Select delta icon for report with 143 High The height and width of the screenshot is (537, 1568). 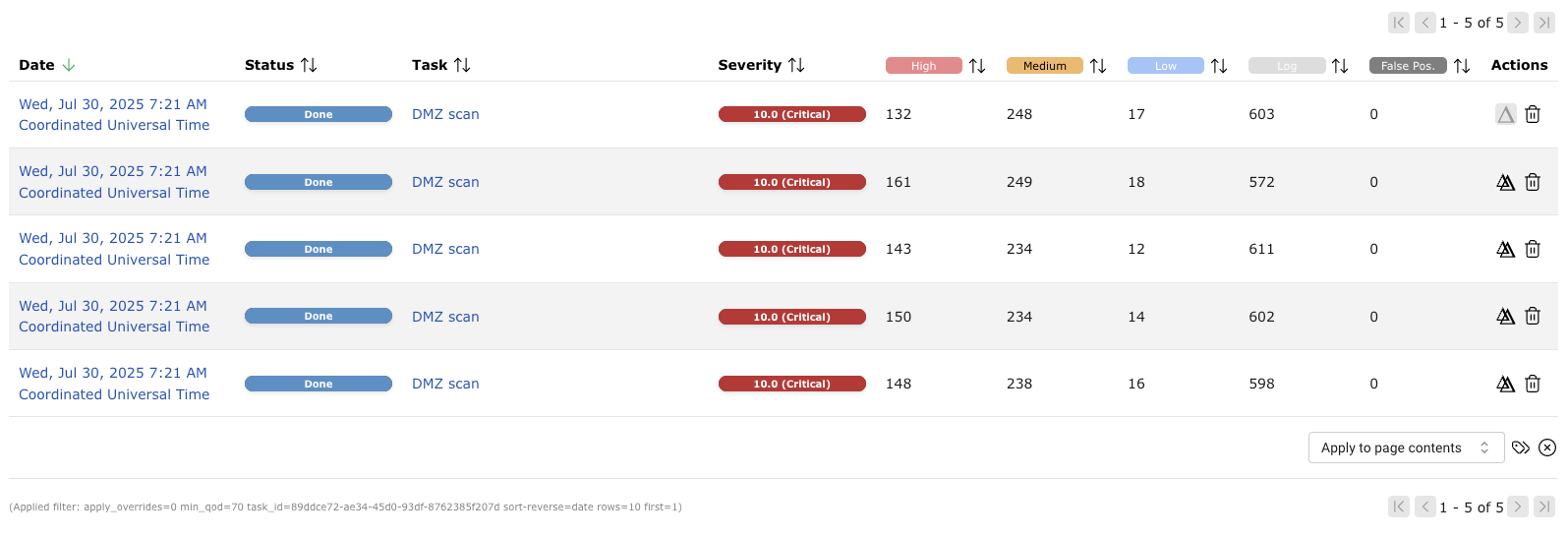[1505, 249]
